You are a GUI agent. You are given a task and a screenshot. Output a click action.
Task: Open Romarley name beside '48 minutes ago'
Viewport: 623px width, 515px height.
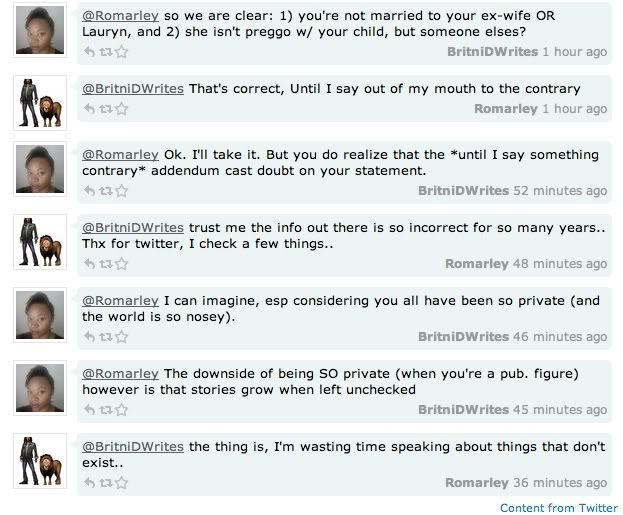point(477,264)
